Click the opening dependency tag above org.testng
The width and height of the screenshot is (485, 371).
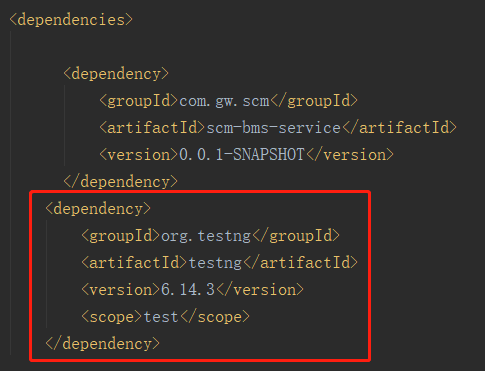98,209
